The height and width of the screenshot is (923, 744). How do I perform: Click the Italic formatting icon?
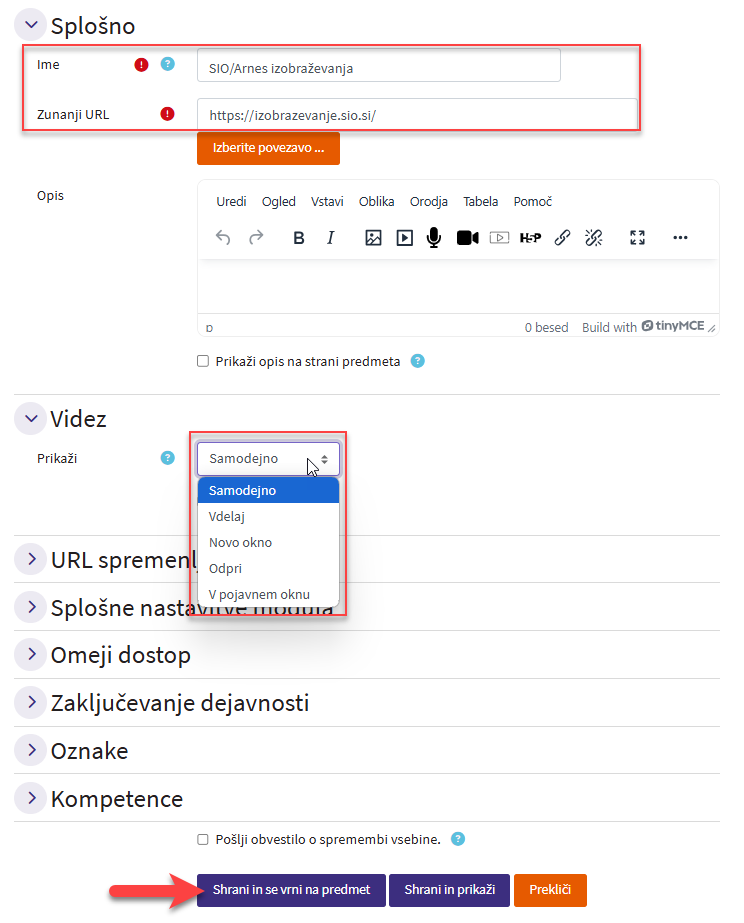330,238
